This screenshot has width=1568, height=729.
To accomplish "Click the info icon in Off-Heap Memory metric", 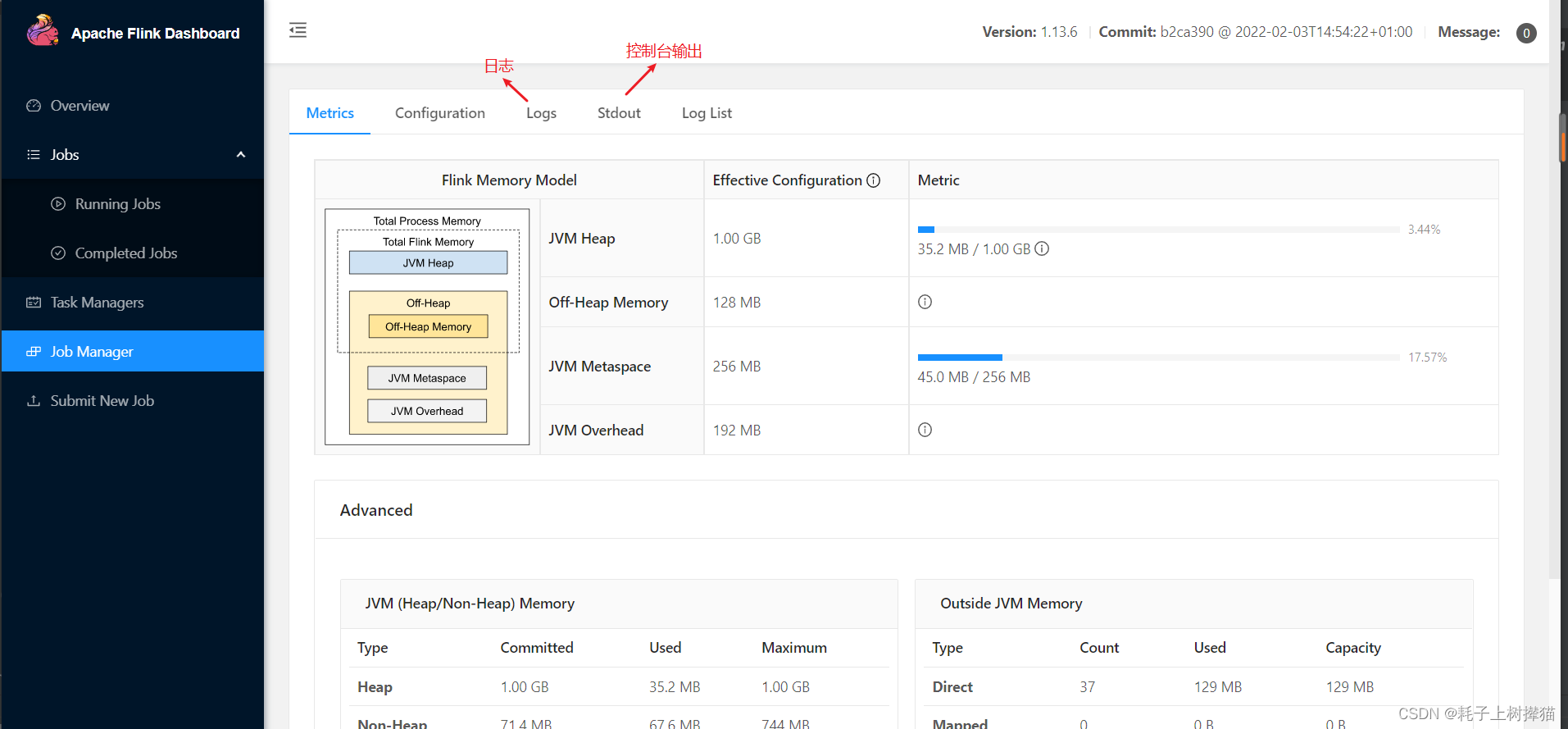I will pos(925,302).
